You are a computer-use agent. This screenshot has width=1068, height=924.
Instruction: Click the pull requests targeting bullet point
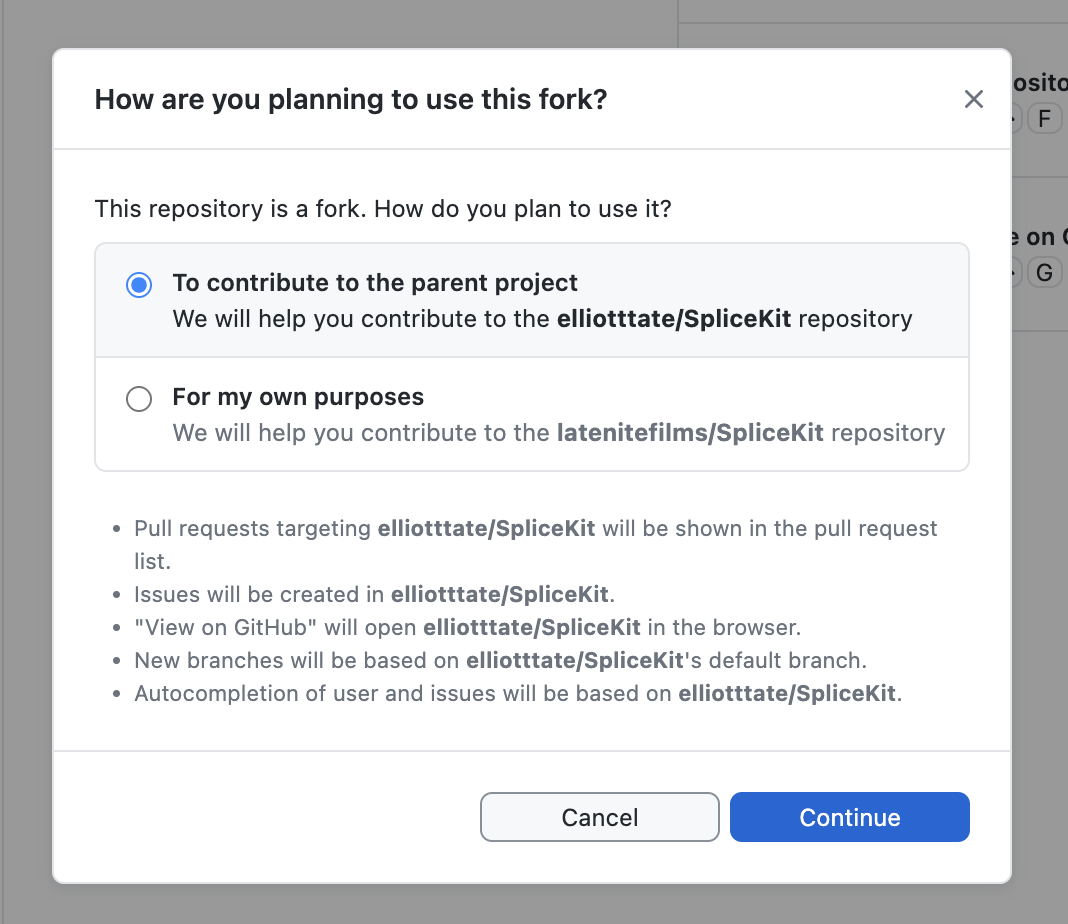(536, 528)
